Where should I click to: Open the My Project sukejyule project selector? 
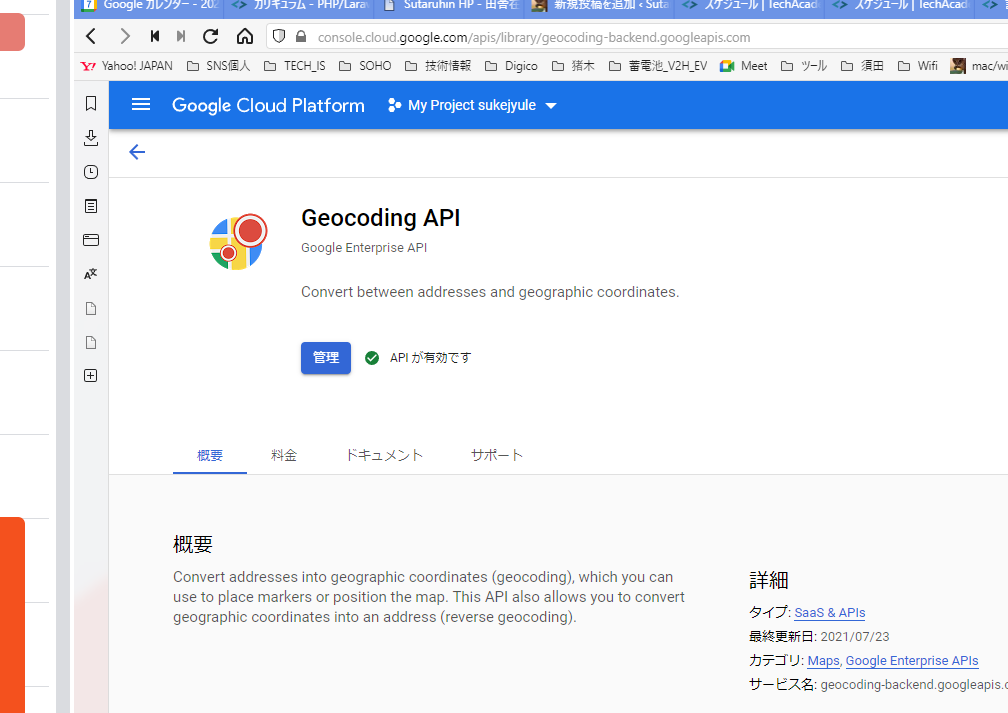(x=472, y=105)
